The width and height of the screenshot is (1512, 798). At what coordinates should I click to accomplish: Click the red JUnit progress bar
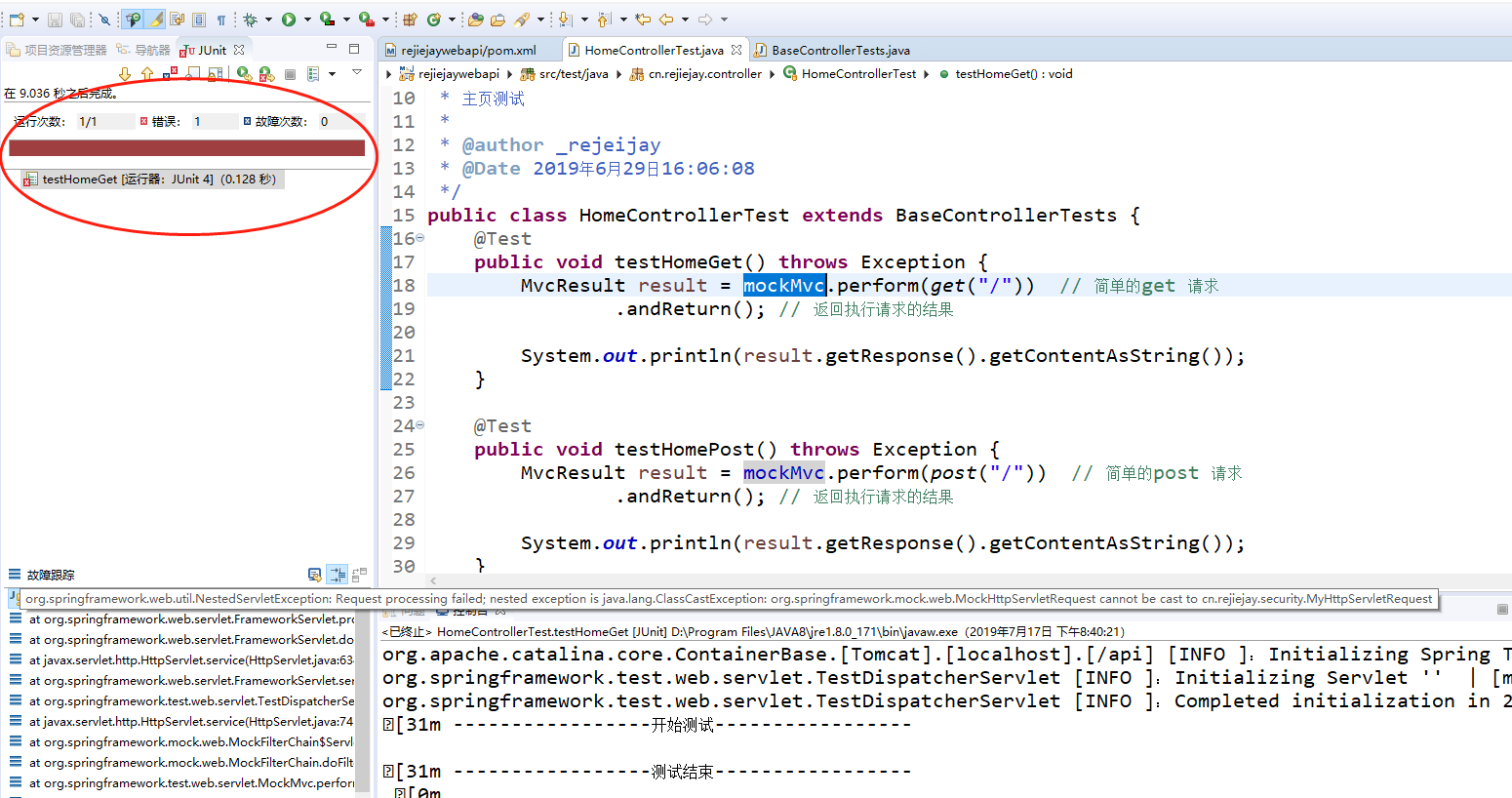click(x=187, y=148)
